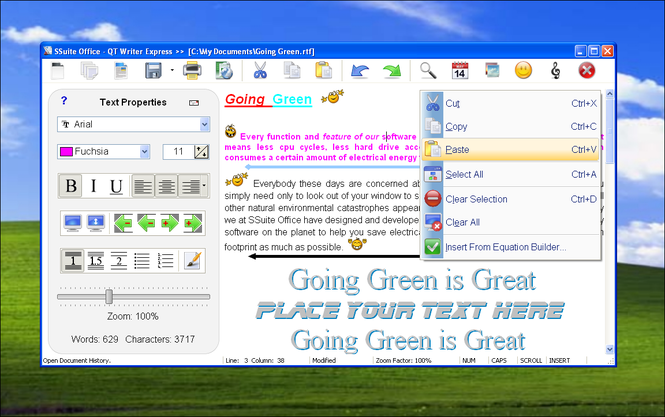
Task: Undo the last action
Action: click(x=360, y=70)
